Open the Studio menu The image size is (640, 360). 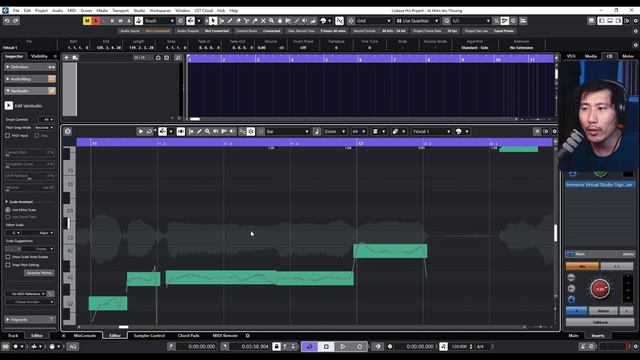(x=139, y=11)
